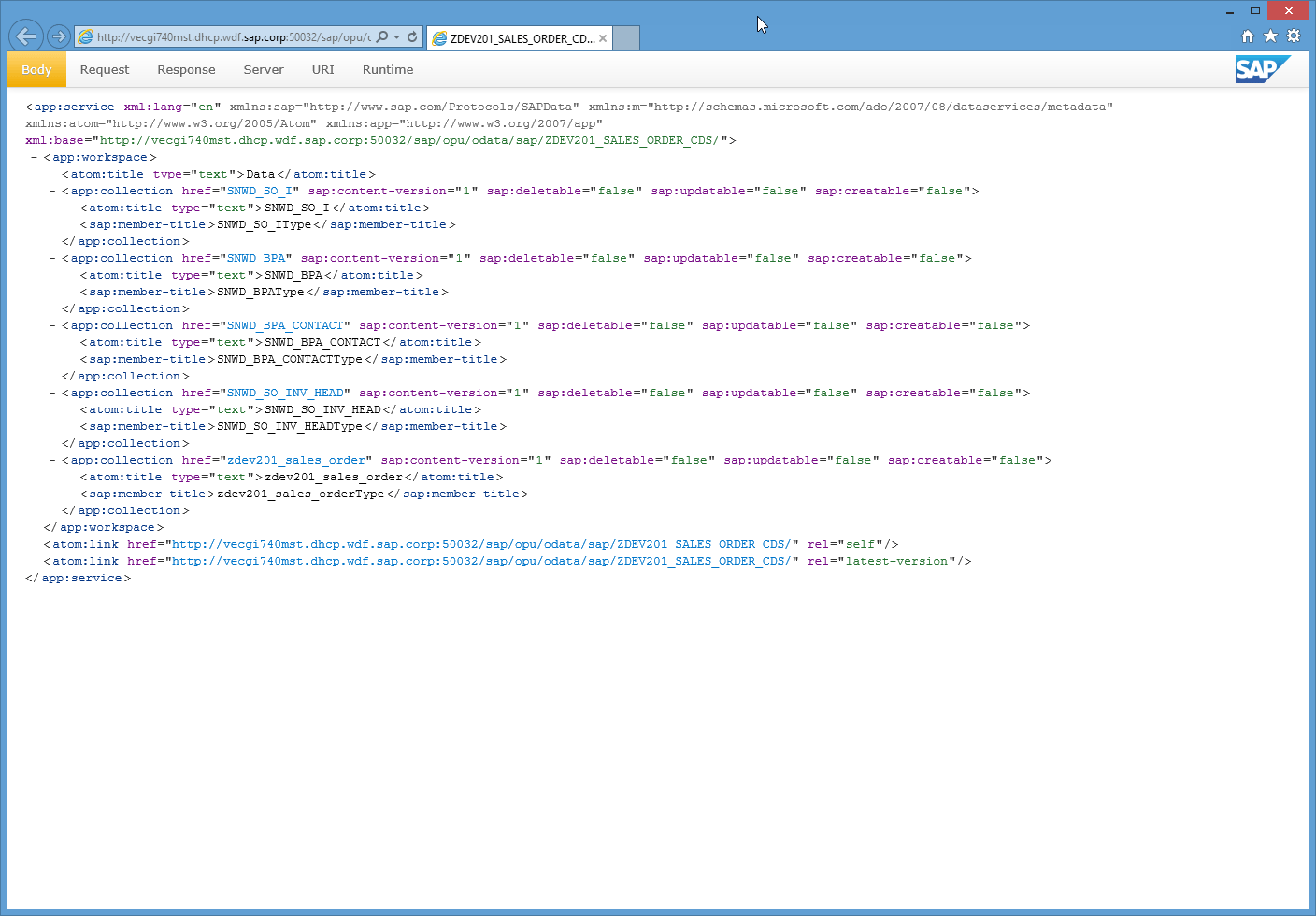Click the SNWD_BPAType member-title text

click(261, 292)
